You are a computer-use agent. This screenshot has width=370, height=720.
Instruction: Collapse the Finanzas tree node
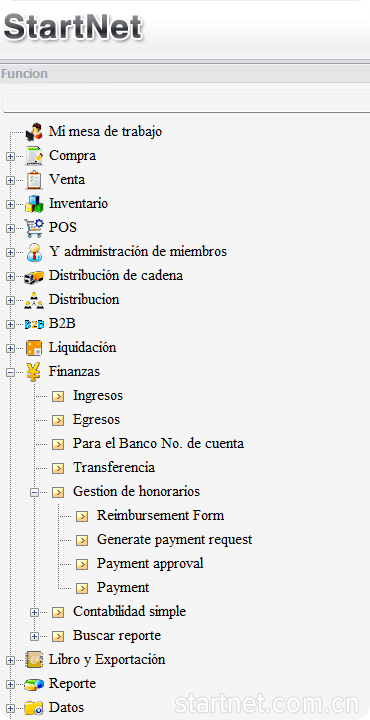click(10, 372)
